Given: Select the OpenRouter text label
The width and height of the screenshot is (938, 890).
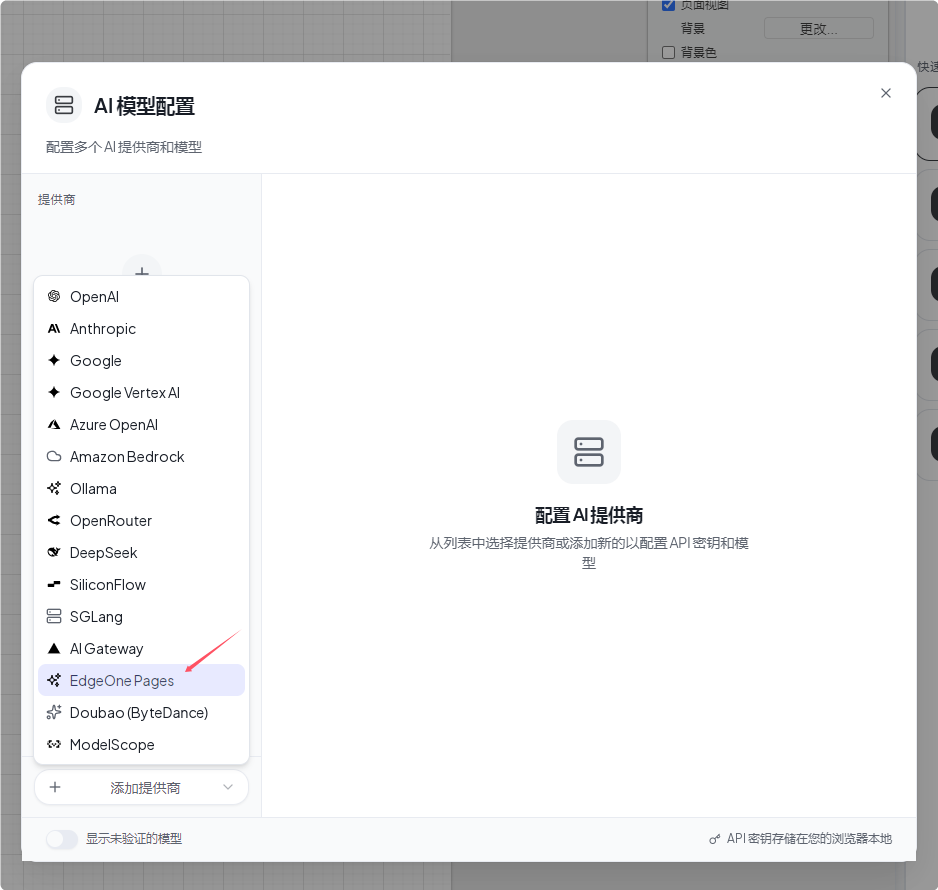Looking at the screenshot, I should pos(111,521).
